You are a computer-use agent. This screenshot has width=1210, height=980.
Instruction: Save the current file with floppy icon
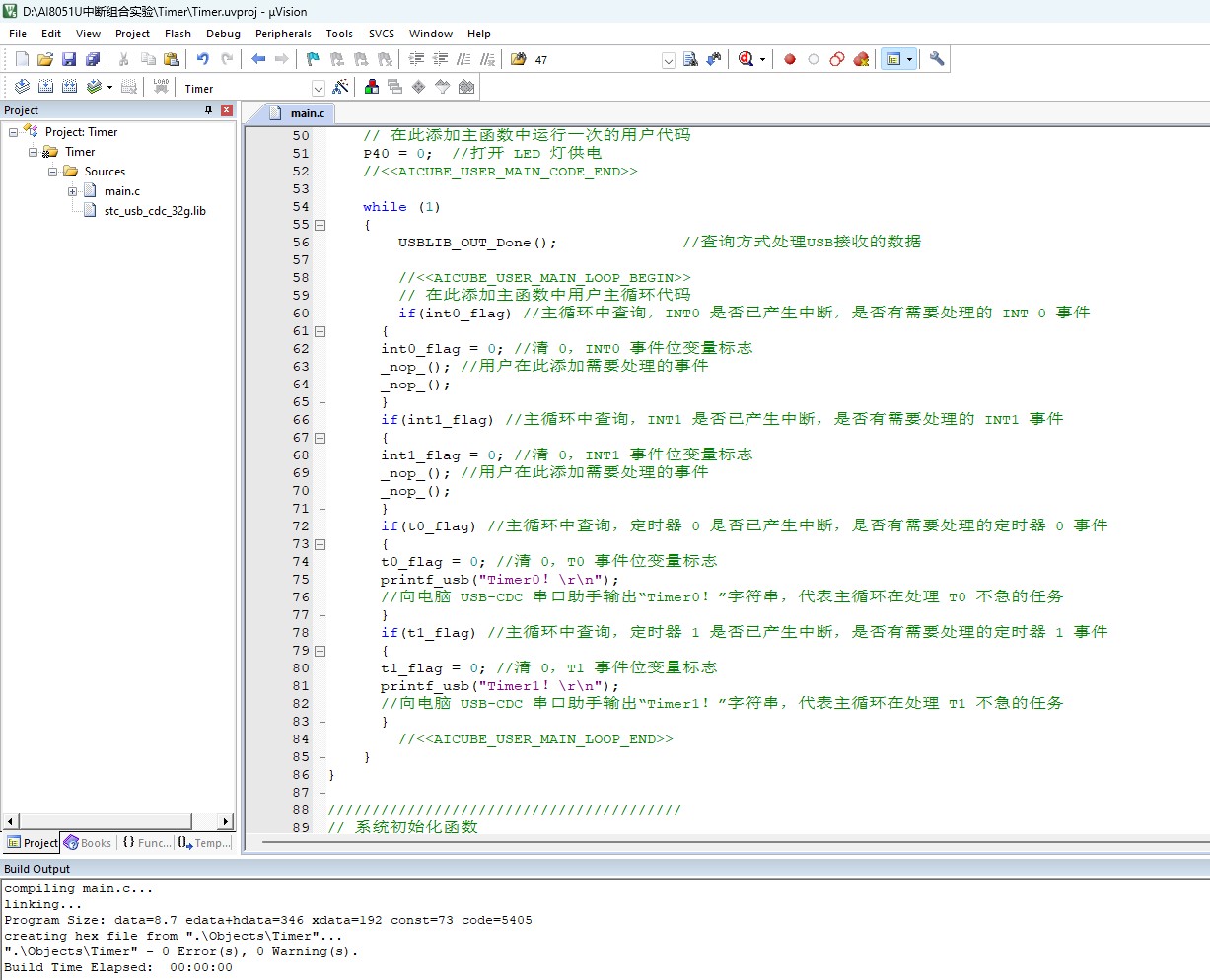[69, 59]
